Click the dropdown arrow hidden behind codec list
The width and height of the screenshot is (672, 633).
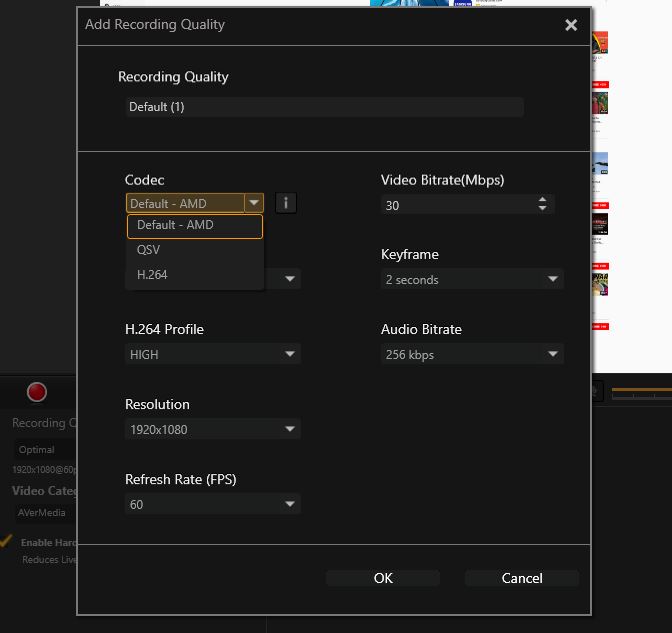pos(290,279)
